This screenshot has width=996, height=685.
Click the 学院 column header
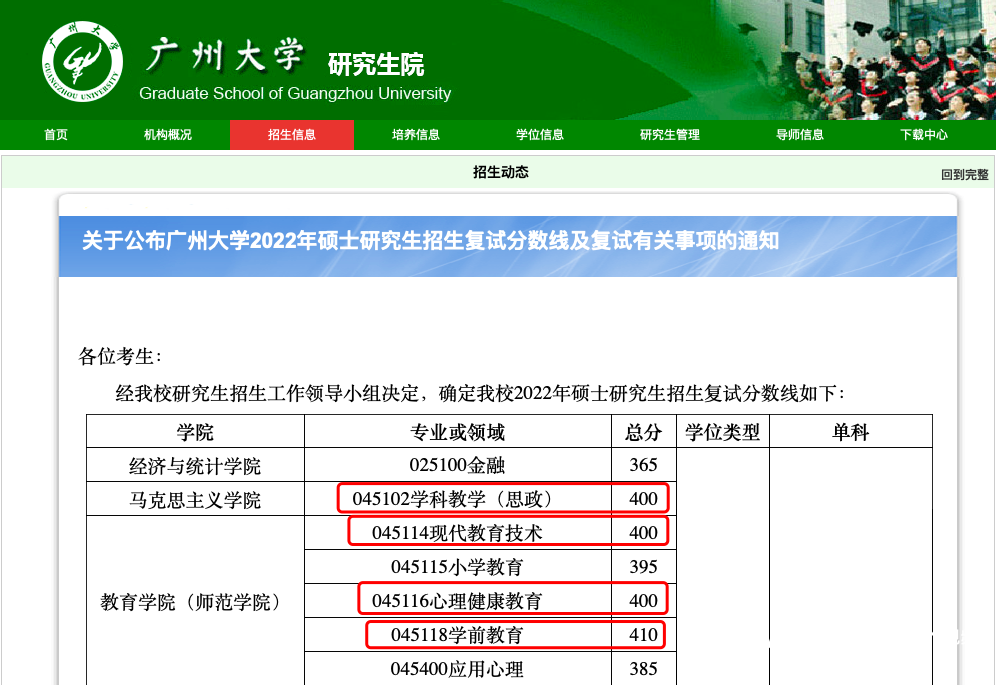click(195, 432)
